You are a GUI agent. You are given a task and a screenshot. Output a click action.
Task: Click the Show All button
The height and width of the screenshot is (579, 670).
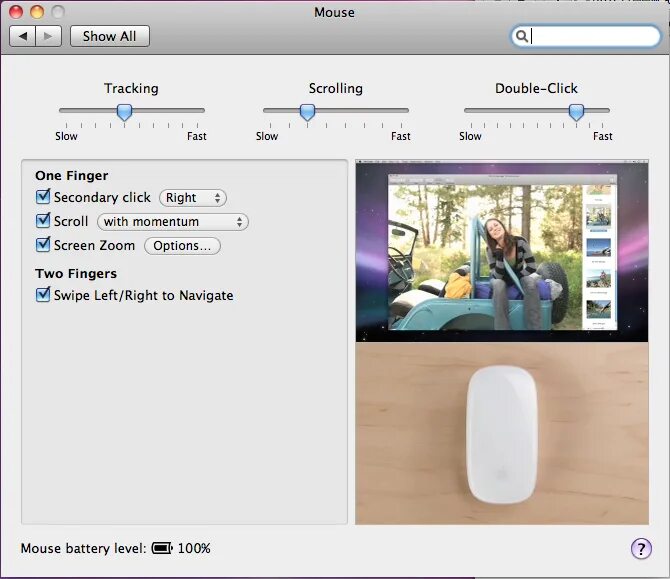tap(110, 36)
